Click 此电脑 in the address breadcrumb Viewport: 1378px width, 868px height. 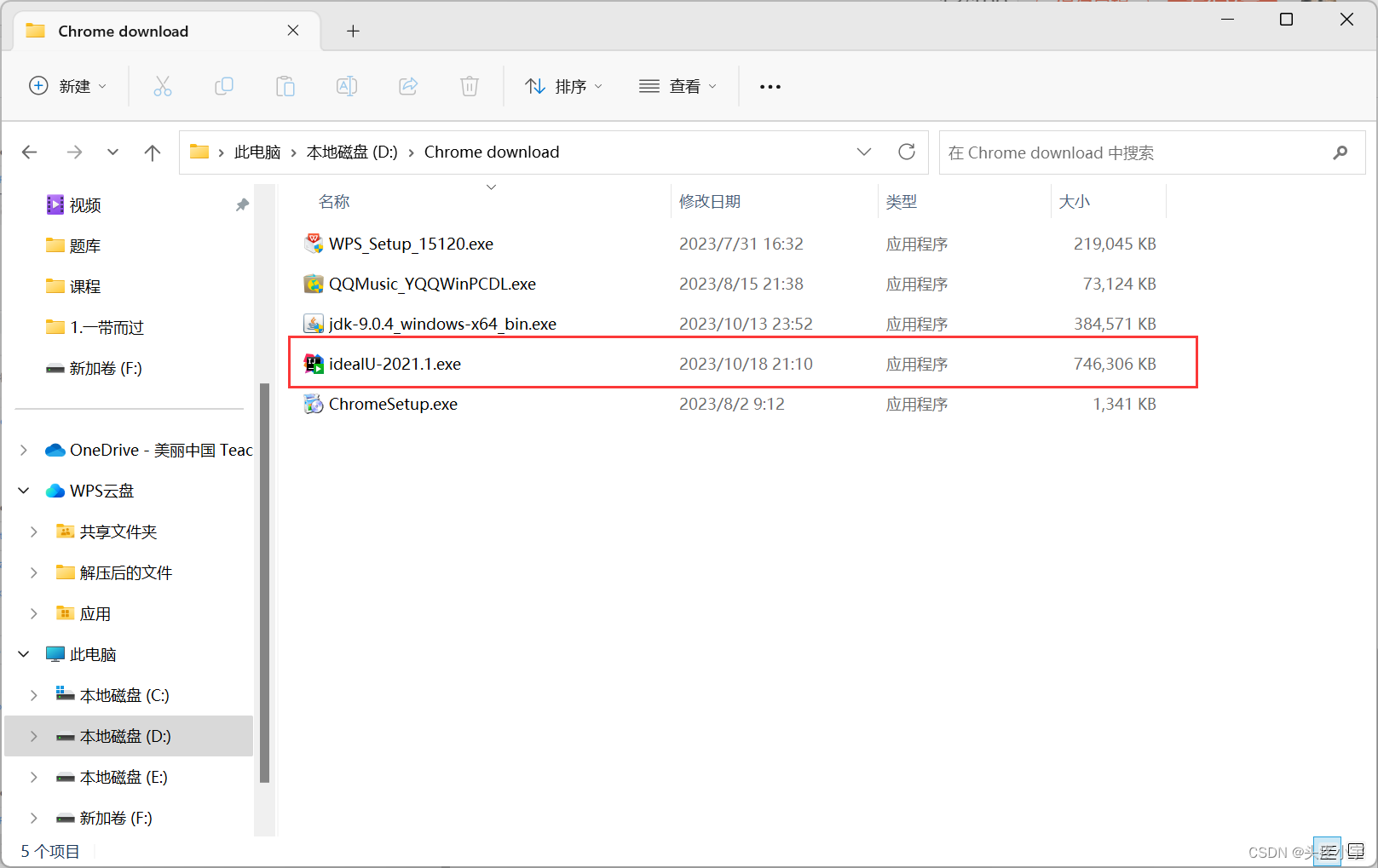coord(257,152)
